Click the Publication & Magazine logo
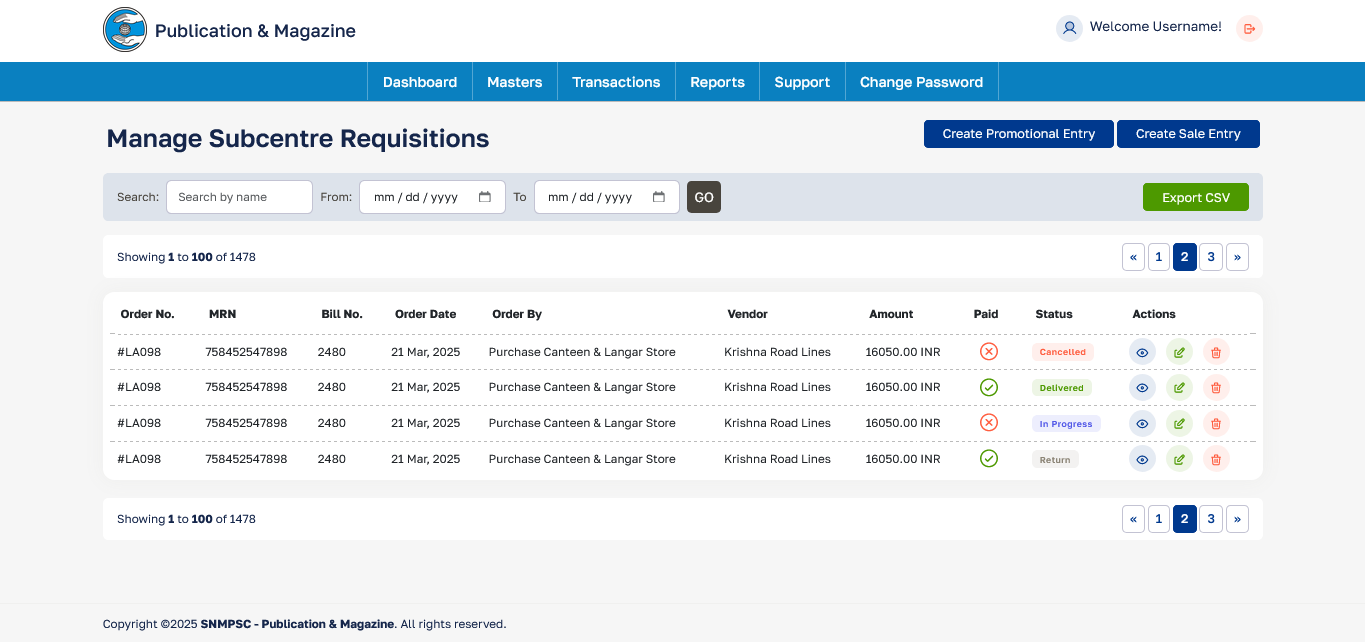The width and height of the screenshot is (1365, 642). (x=125, y=30)
